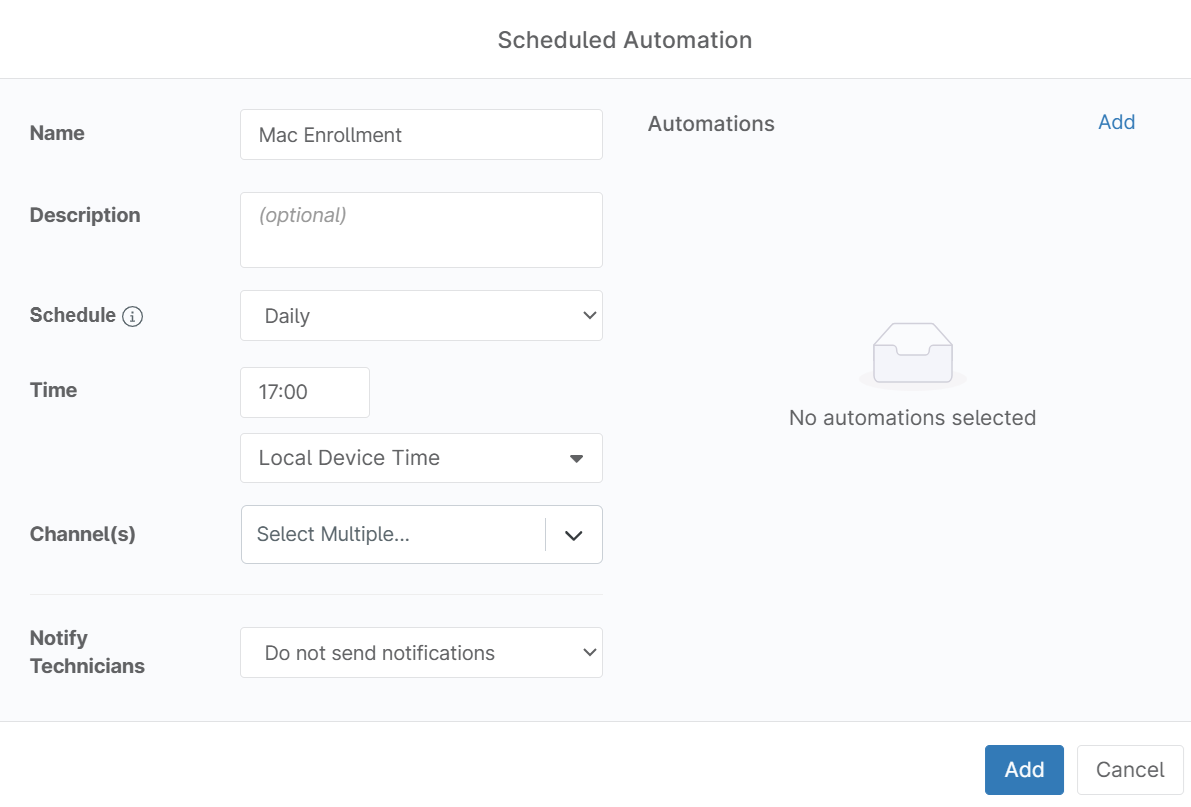Screen dimensions: 1191x807
Task: Click the caret arrow beside Local Device Time
Action: tap(577, 458)
